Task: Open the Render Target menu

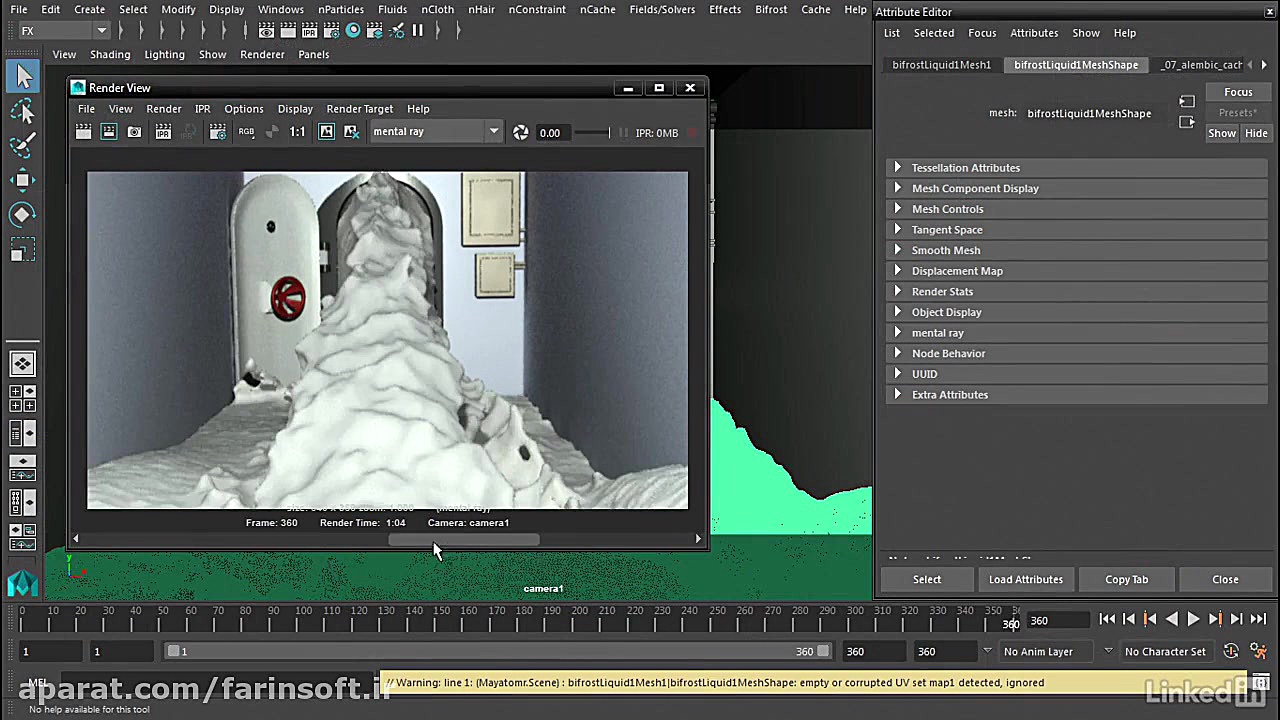Action: point(359,109)
